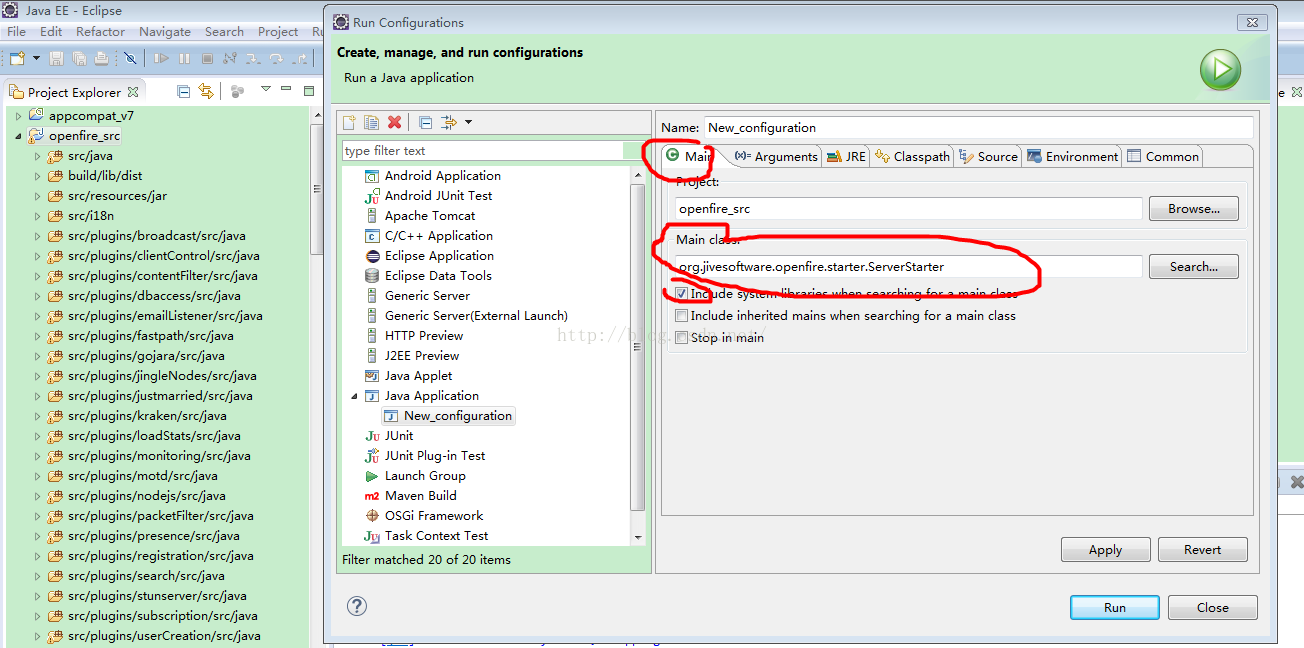This screenshot has width=1304, height=648.
Task: Click the Step Over debug icon
Action: click(276, 60)
